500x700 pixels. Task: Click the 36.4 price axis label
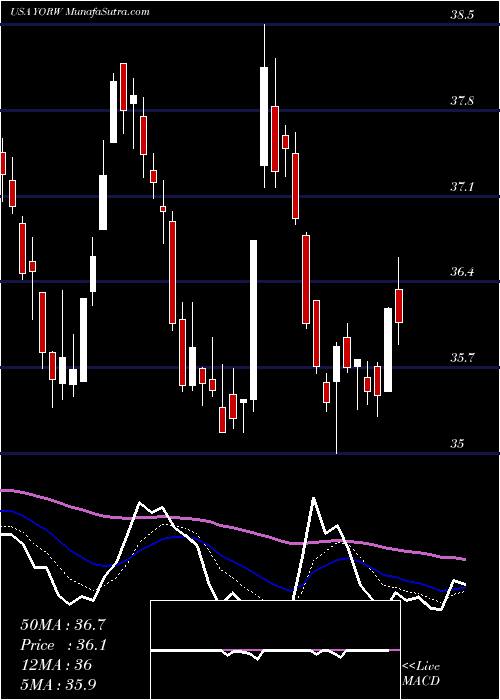pyautogui.click(x=461, y=272)
